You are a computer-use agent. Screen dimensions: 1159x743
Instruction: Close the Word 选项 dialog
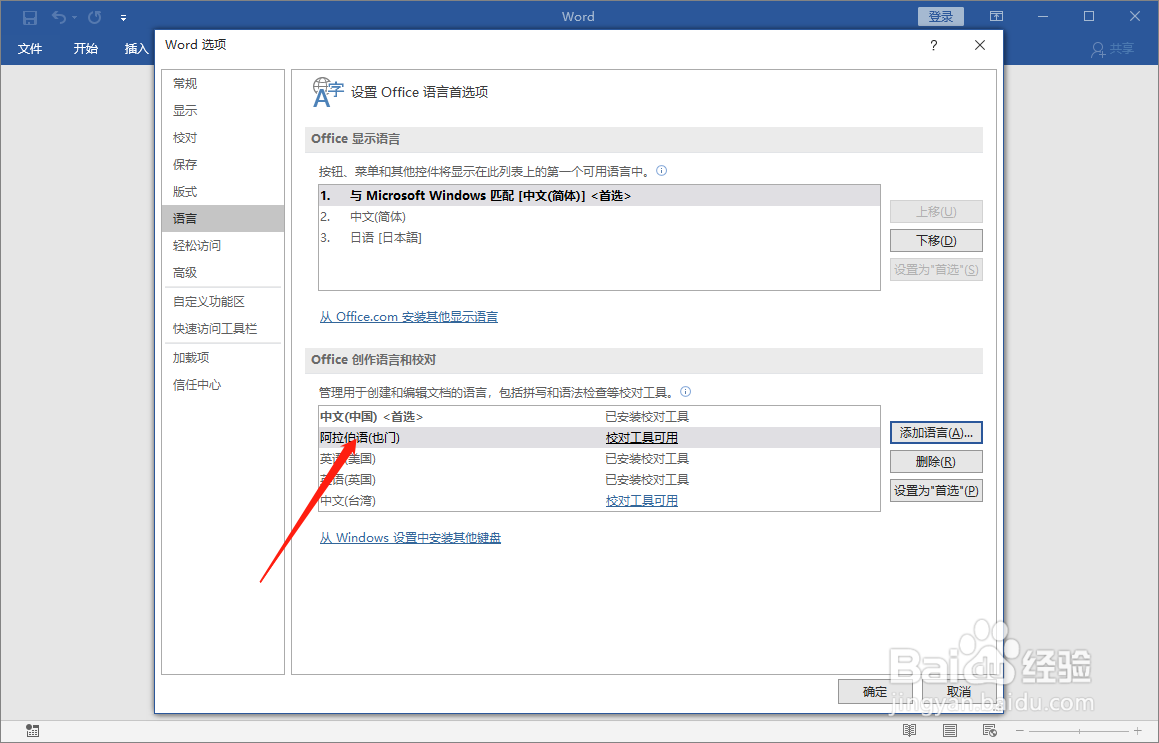point(980,45)
